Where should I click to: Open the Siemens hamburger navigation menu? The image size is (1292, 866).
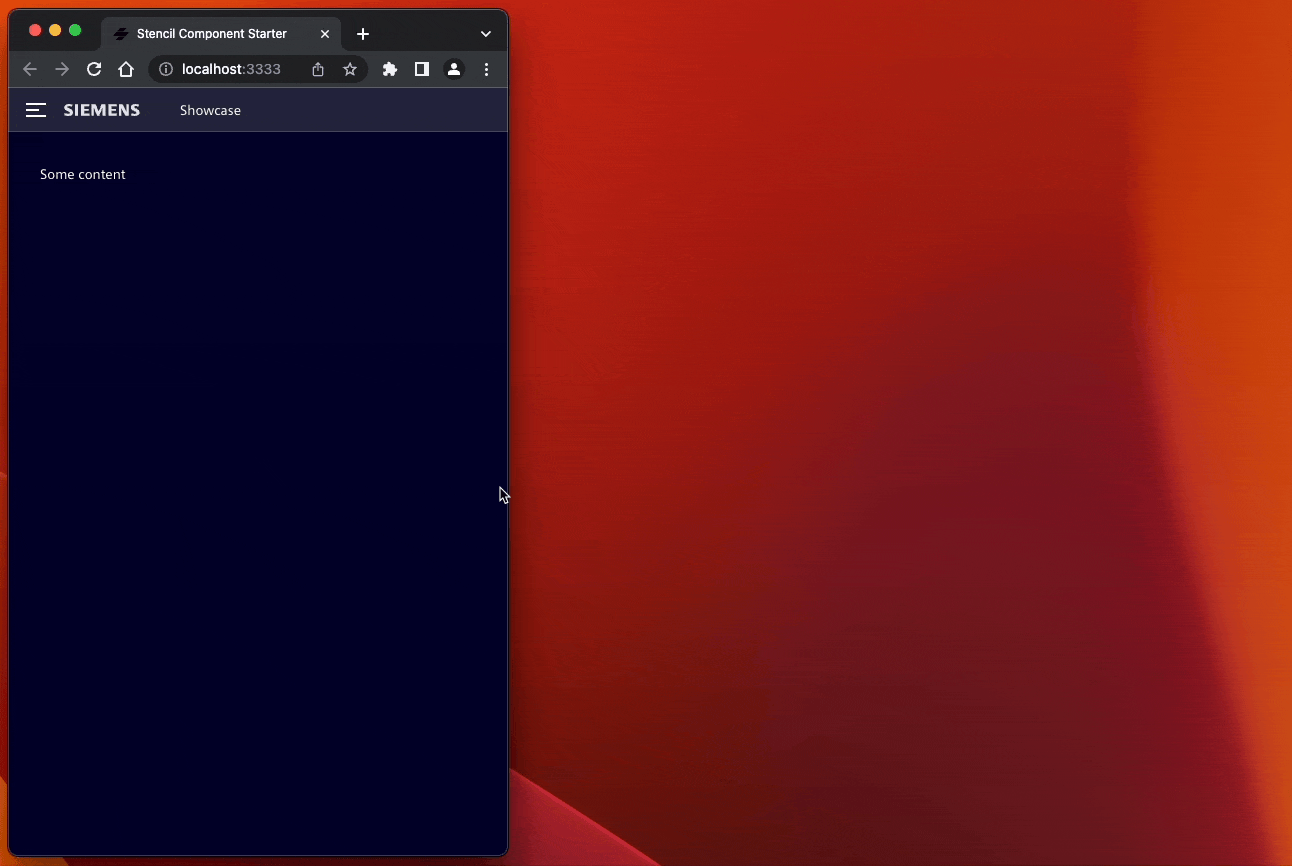coord(36,110)
